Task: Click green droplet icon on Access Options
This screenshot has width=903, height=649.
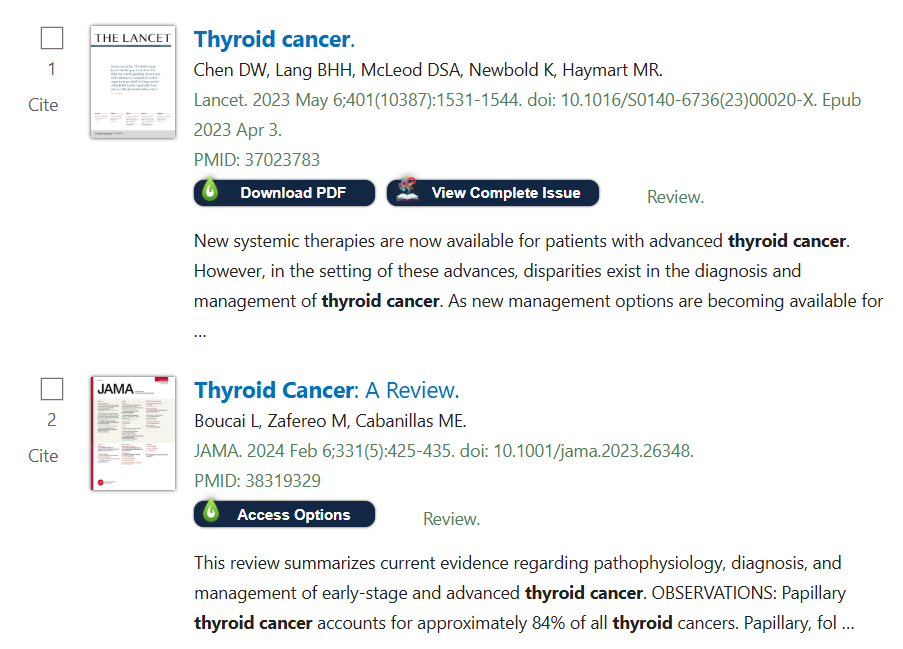Action: point(211,510)
